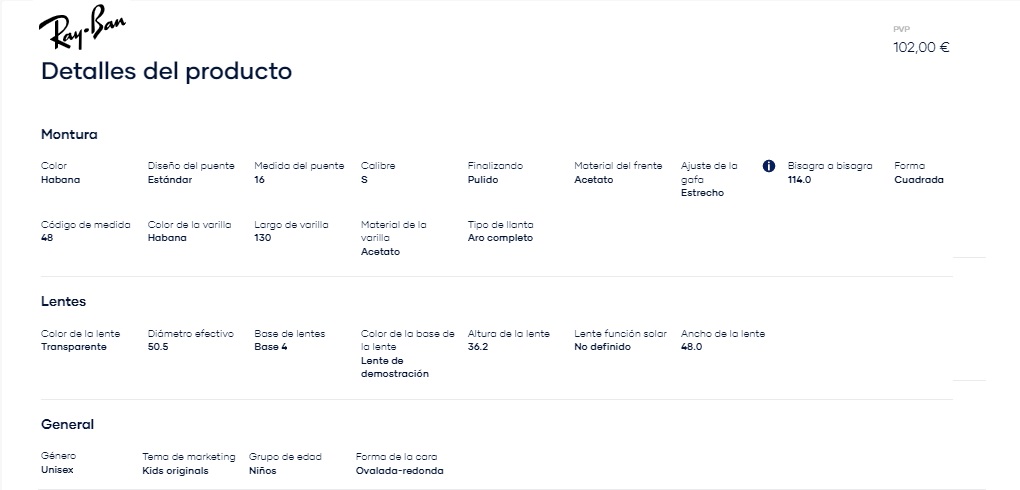Select the Base de lentes value Base 4
This screenshot has width=1020, height=490.
tap(271, 347)
